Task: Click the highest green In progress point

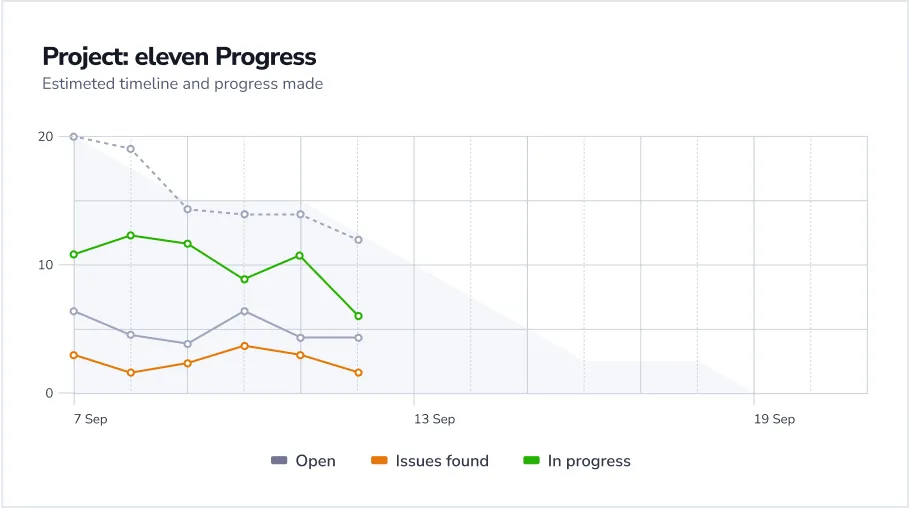Action: (131, 235)
